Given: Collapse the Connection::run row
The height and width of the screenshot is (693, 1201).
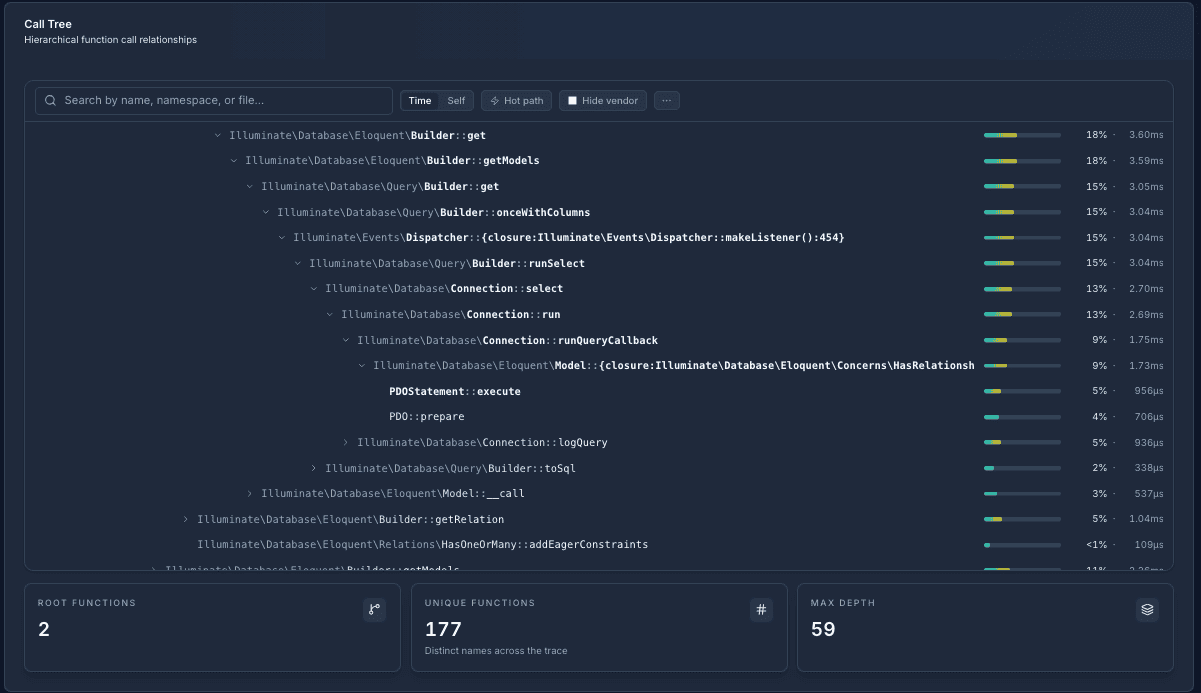Looking at the screenshot, I should click(x=329, y=315).
